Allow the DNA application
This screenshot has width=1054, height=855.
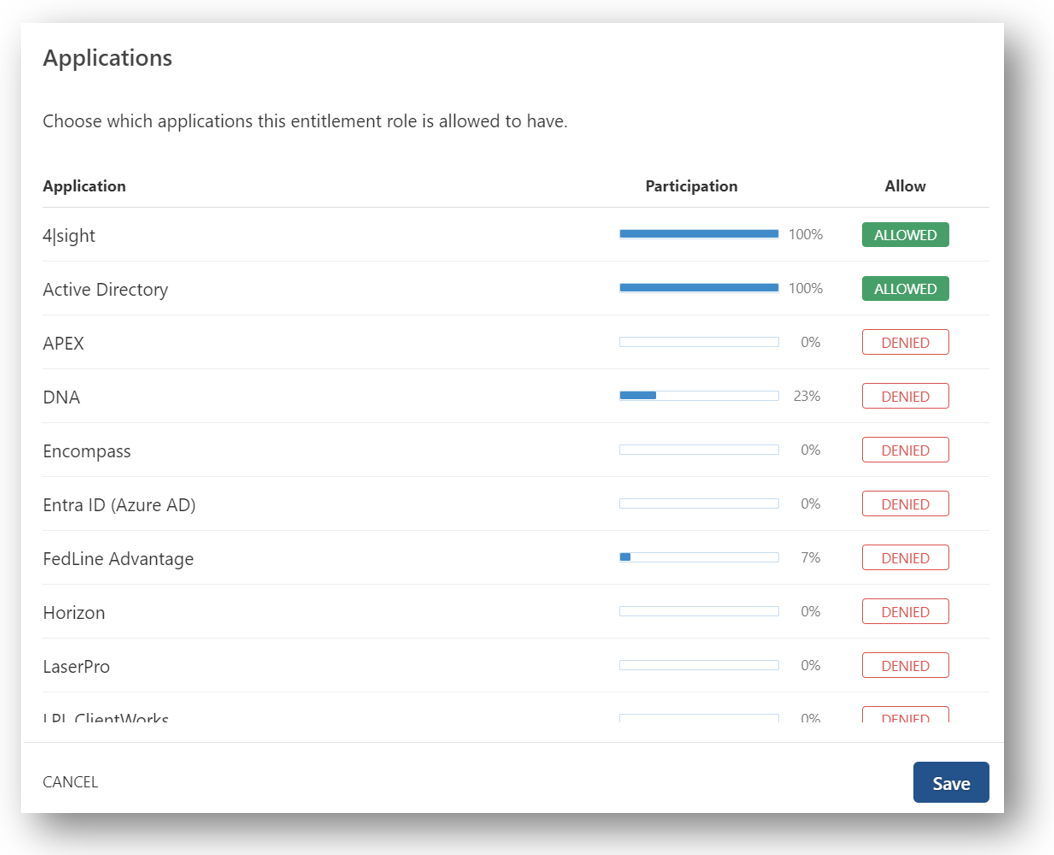tap(905, 397)
